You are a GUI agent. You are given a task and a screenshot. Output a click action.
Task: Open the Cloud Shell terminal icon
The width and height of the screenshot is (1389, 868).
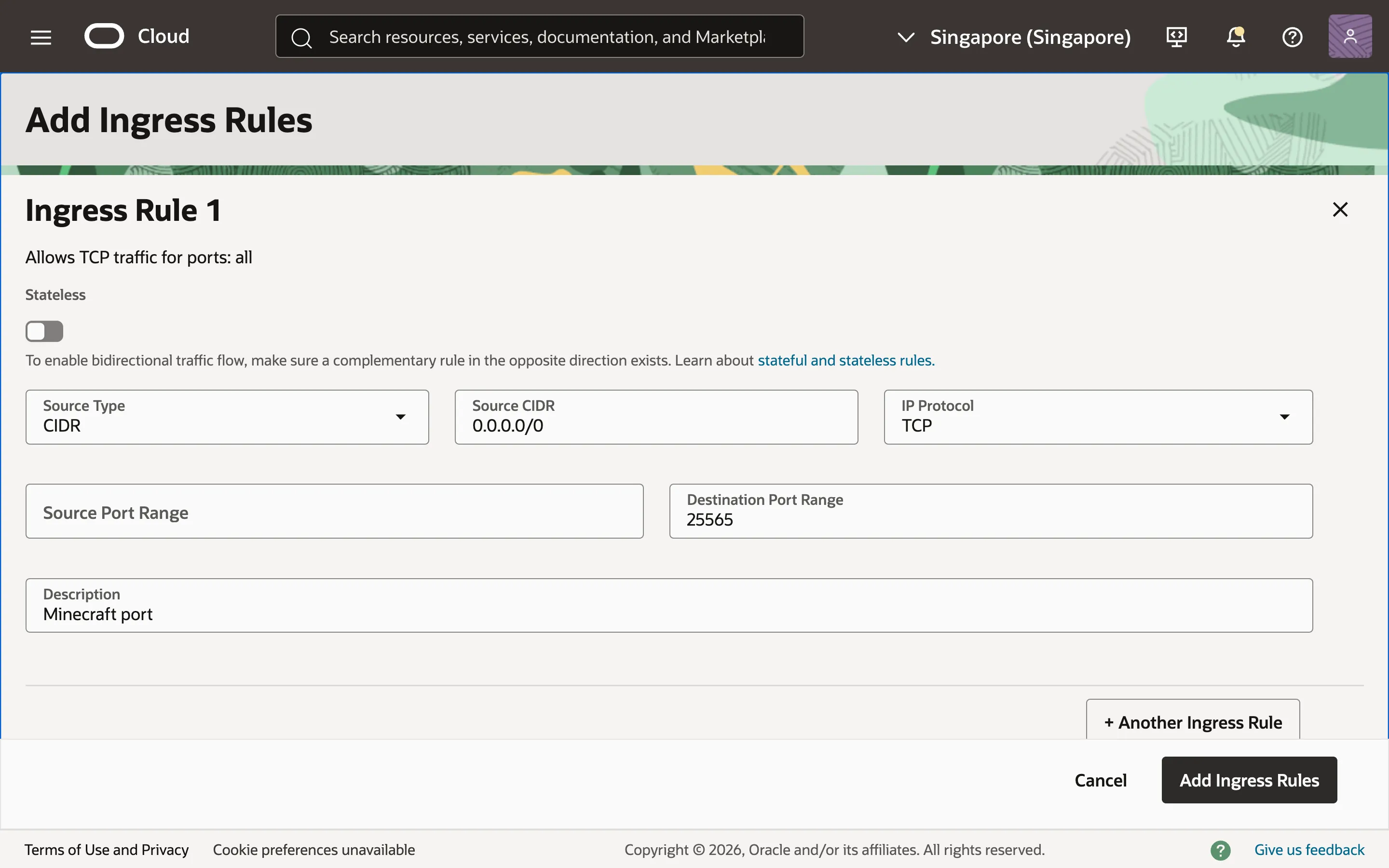coord(1176,36)
